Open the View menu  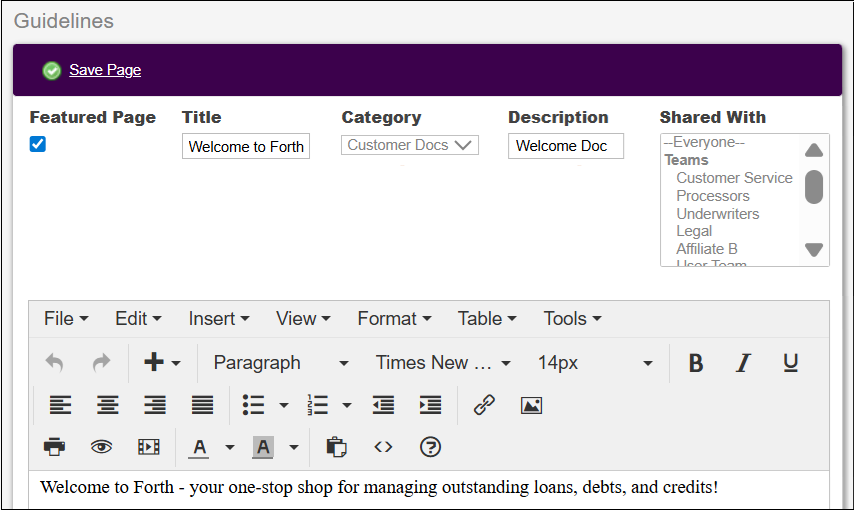click(x=303, y=319)
